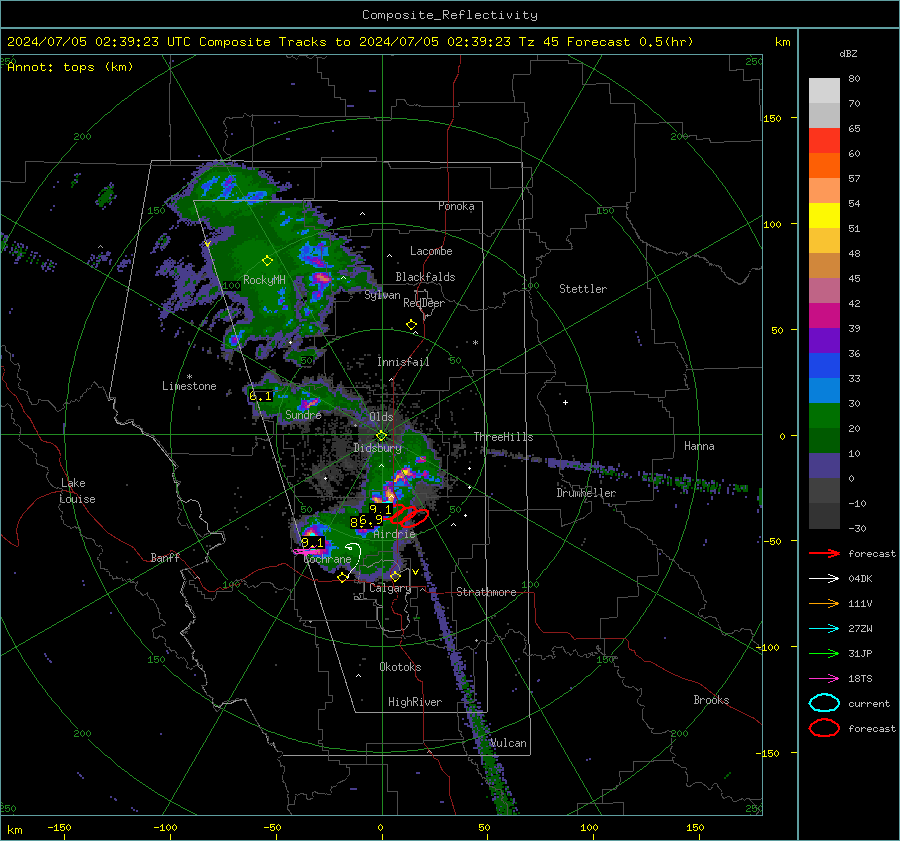Select the orange 111V arrow in legend
Screen dimensions: 900x841
tap(824, 603)
